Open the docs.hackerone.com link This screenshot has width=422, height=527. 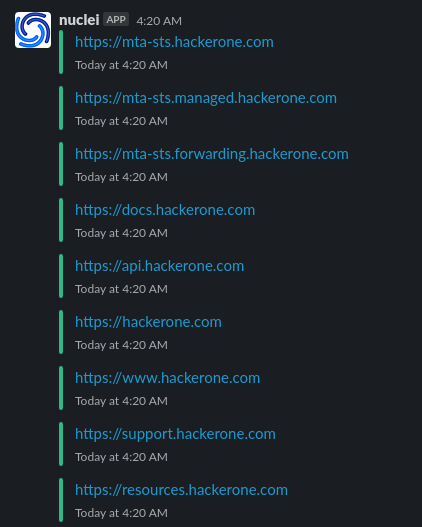pos(165,210)
